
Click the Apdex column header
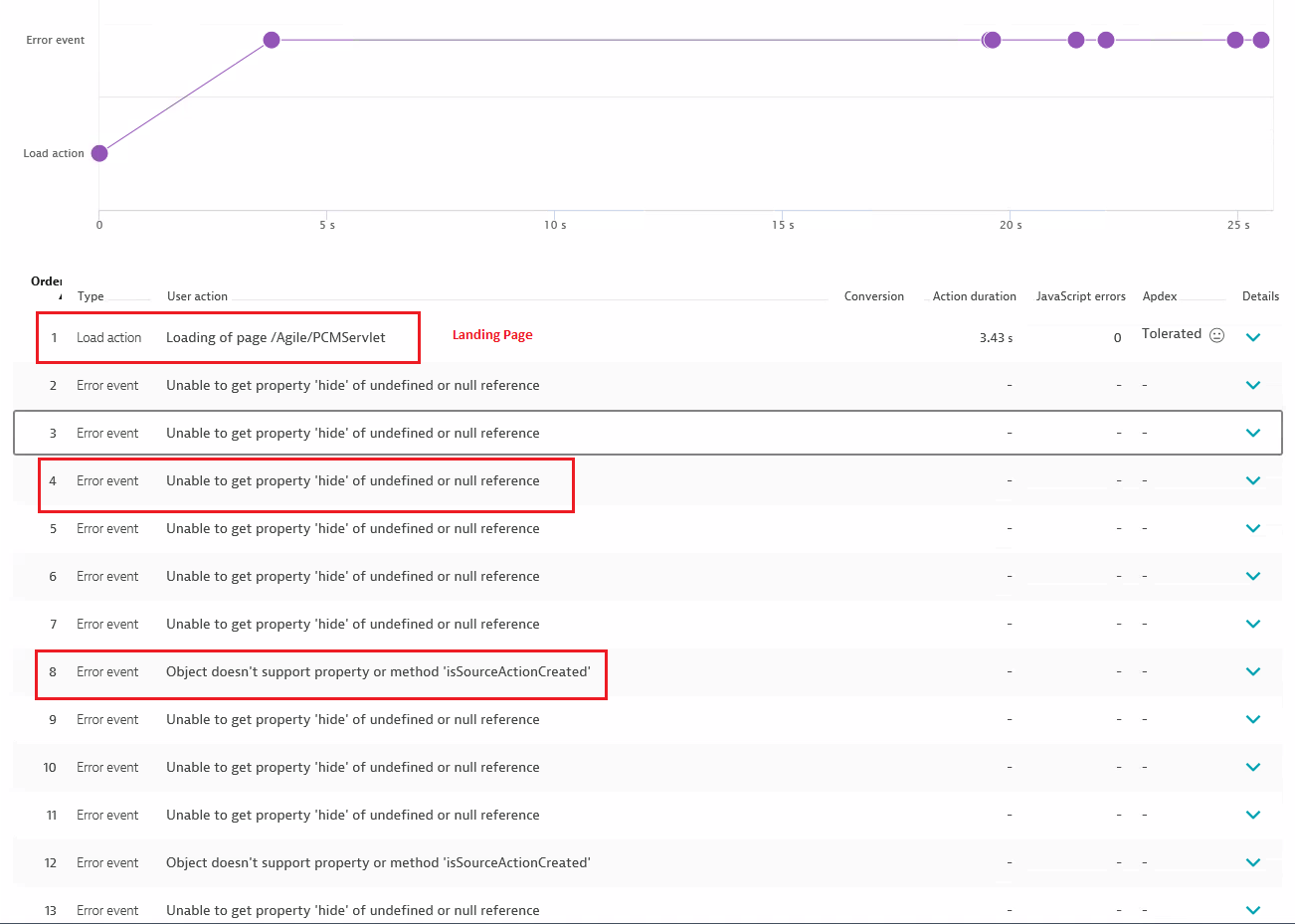pyautogui.click(x=1159, y=296)
